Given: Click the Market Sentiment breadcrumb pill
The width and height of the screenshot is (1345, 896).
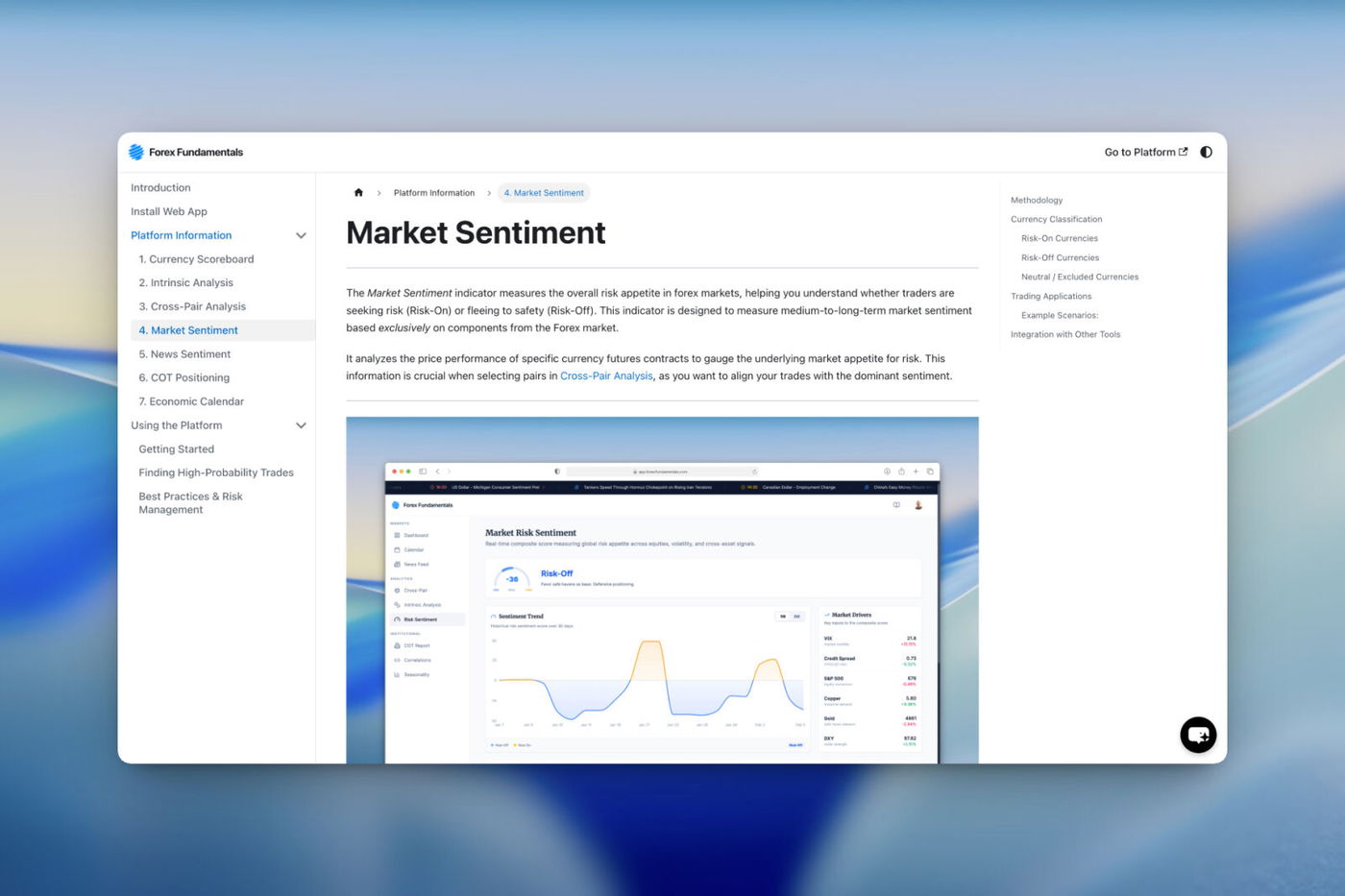Looking at the screenshot, I should point(544,193).
